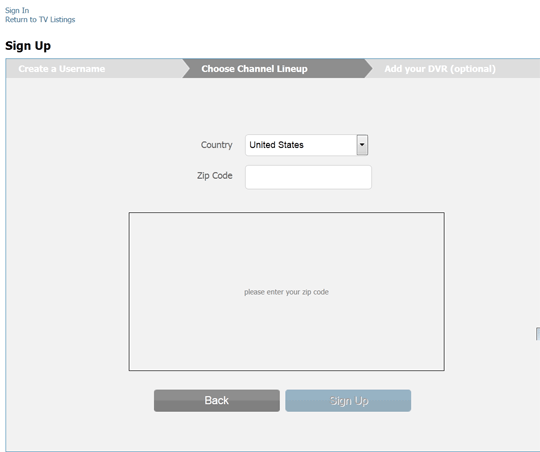Click chevron between Channel Lineup and DVR steps

[x=368, y=68]
